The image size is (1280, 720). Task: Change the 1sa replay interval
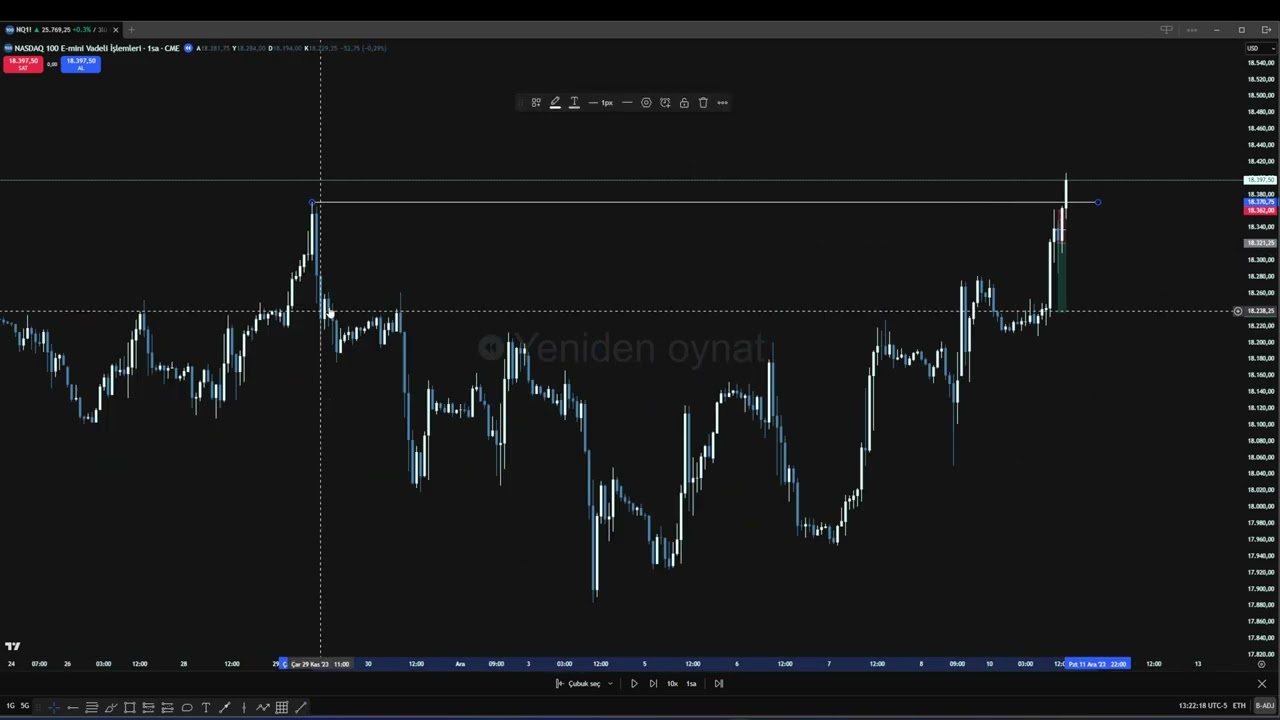tap(691, 684)
